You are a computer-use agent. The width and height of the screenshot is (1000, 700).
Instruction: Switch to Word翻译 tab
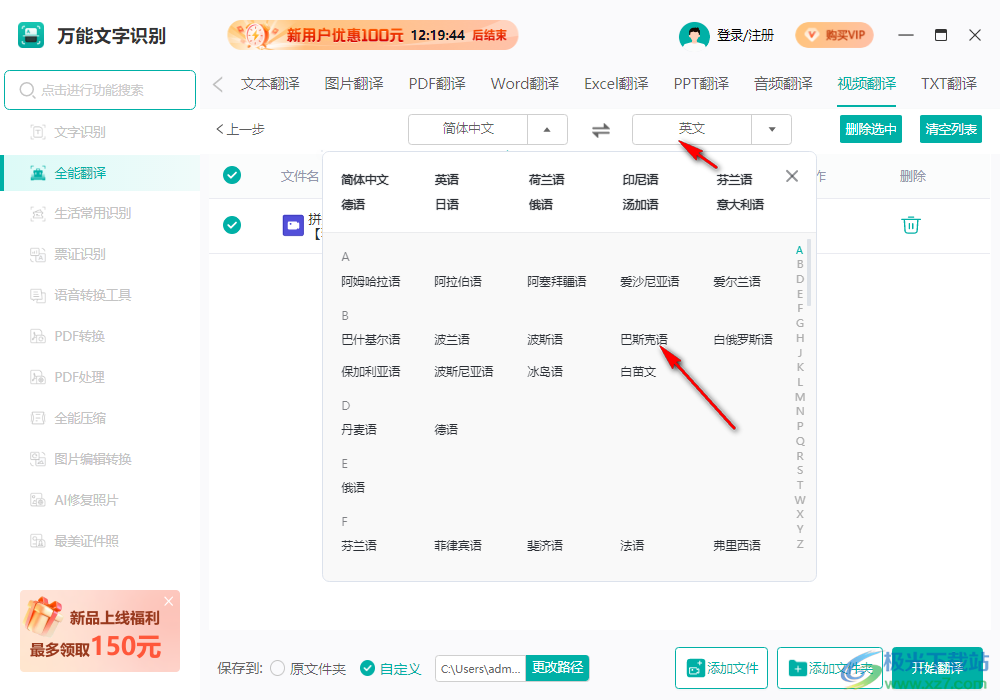pos(524,84)
